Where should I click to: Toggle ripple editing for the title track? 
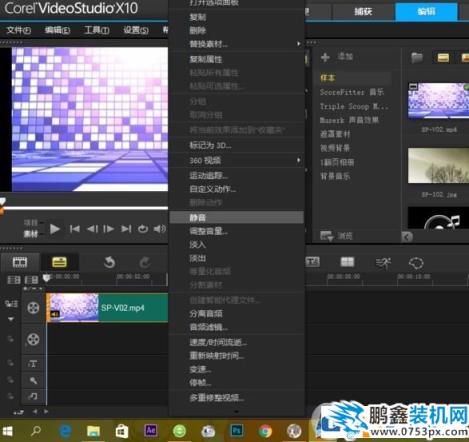(11, 363)
